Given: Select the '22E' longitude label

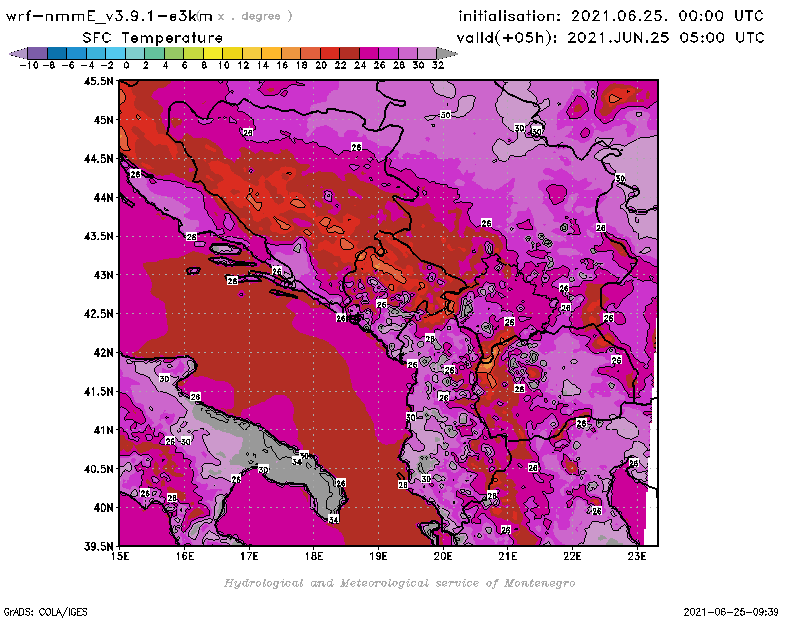Looking at the screenshot, I should (x=572, y=556).
